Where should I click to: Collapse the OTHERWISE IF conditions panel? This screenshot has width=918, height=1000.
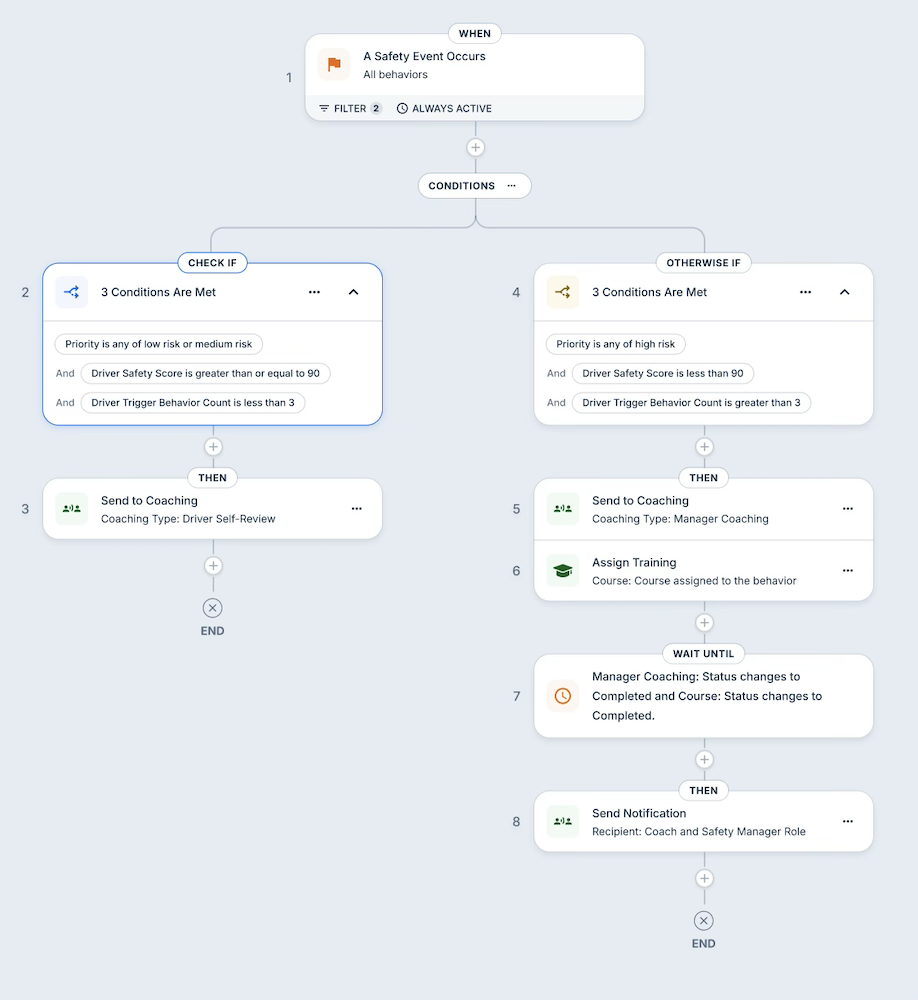click(844, 292)
